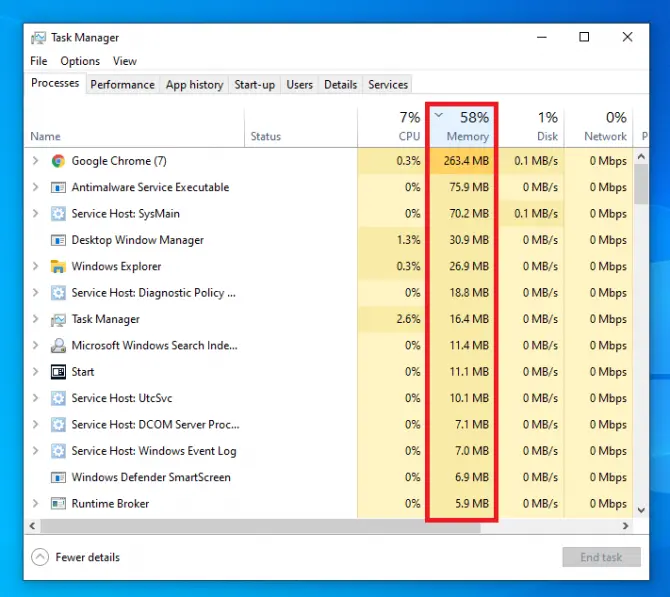Click the horizontal scrollbar thumb
Viewport: 670px width, 597px height.
(261, 526)
